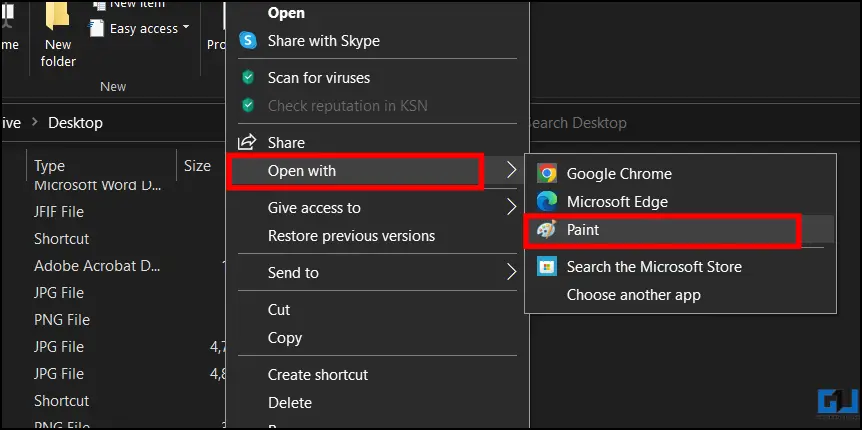Click the Microsoft Store icon
This screenshot has width=862, height=430.
[547, 267]
